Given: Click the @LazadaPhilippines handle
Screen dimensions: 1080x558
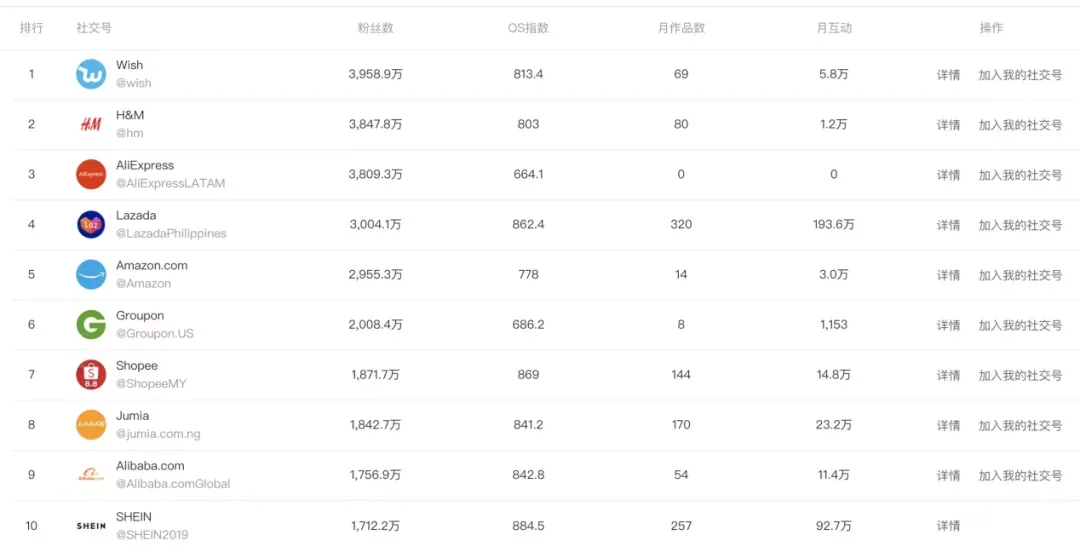Looking at the screenshot, I should 172,234.
